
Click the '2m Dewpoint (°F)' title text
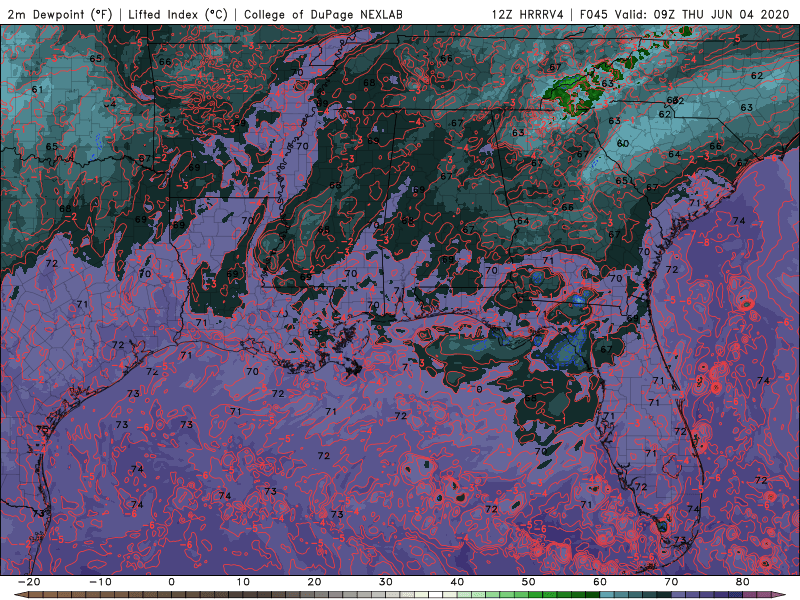[x=60, y=14]
